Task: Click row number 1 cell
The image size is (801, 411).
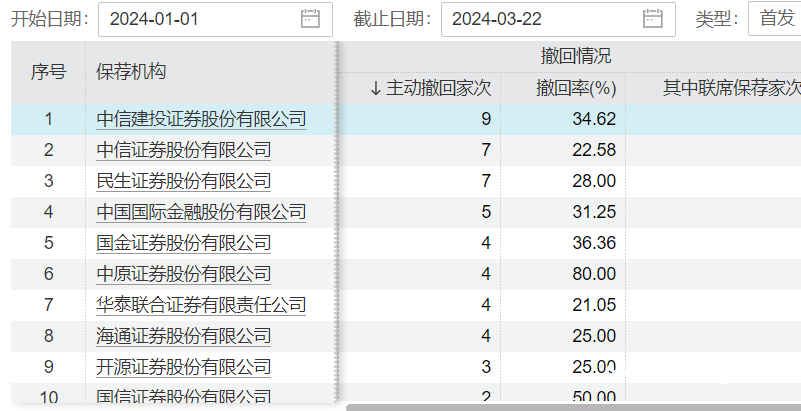Action: [x=49, y=119]
